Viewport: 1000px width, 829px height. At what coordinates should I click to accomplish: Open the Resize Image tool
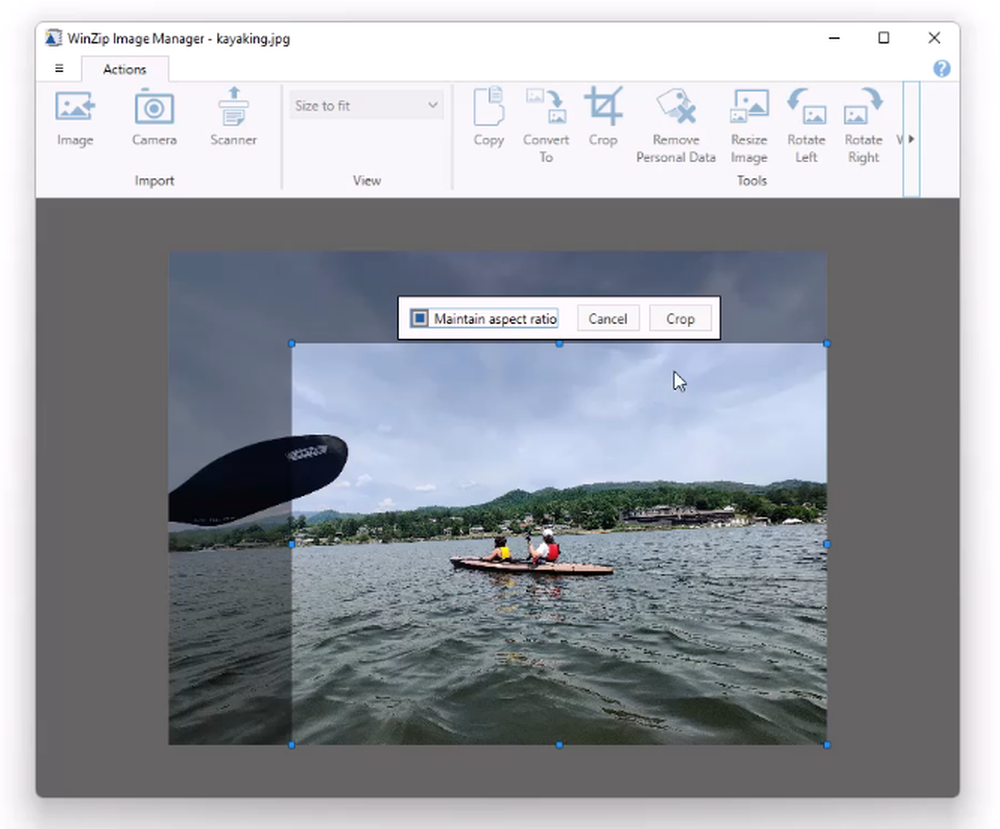click(749, 125)
